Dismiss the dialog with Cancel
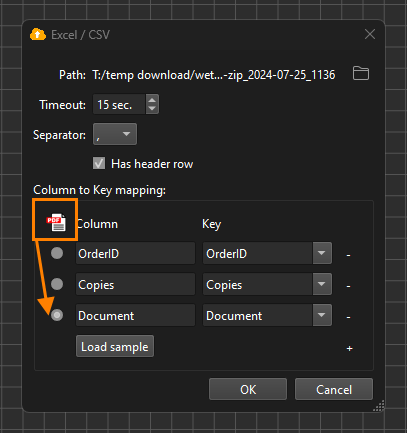The width and height of the screenshot is (407, 433). click(x=334, y=389)
